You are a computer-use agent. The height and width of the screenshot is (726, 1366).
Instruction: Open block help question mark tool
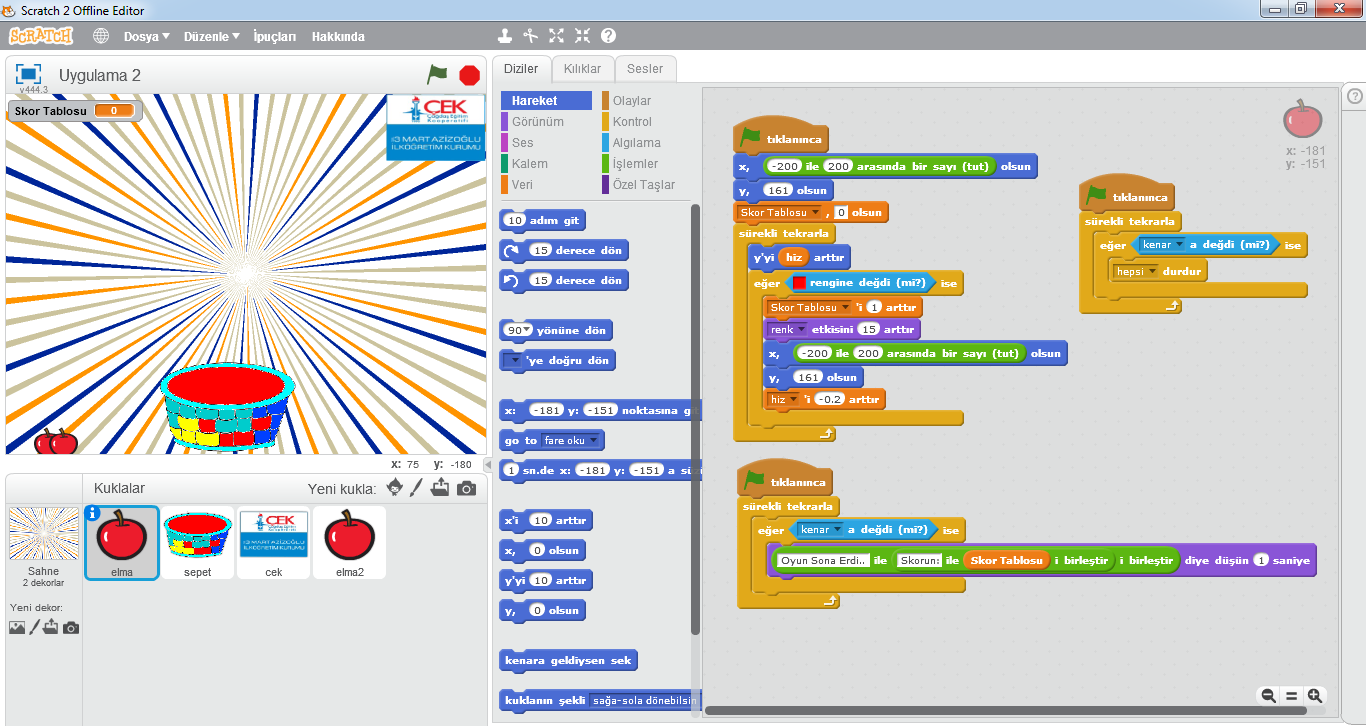[608, 36]
